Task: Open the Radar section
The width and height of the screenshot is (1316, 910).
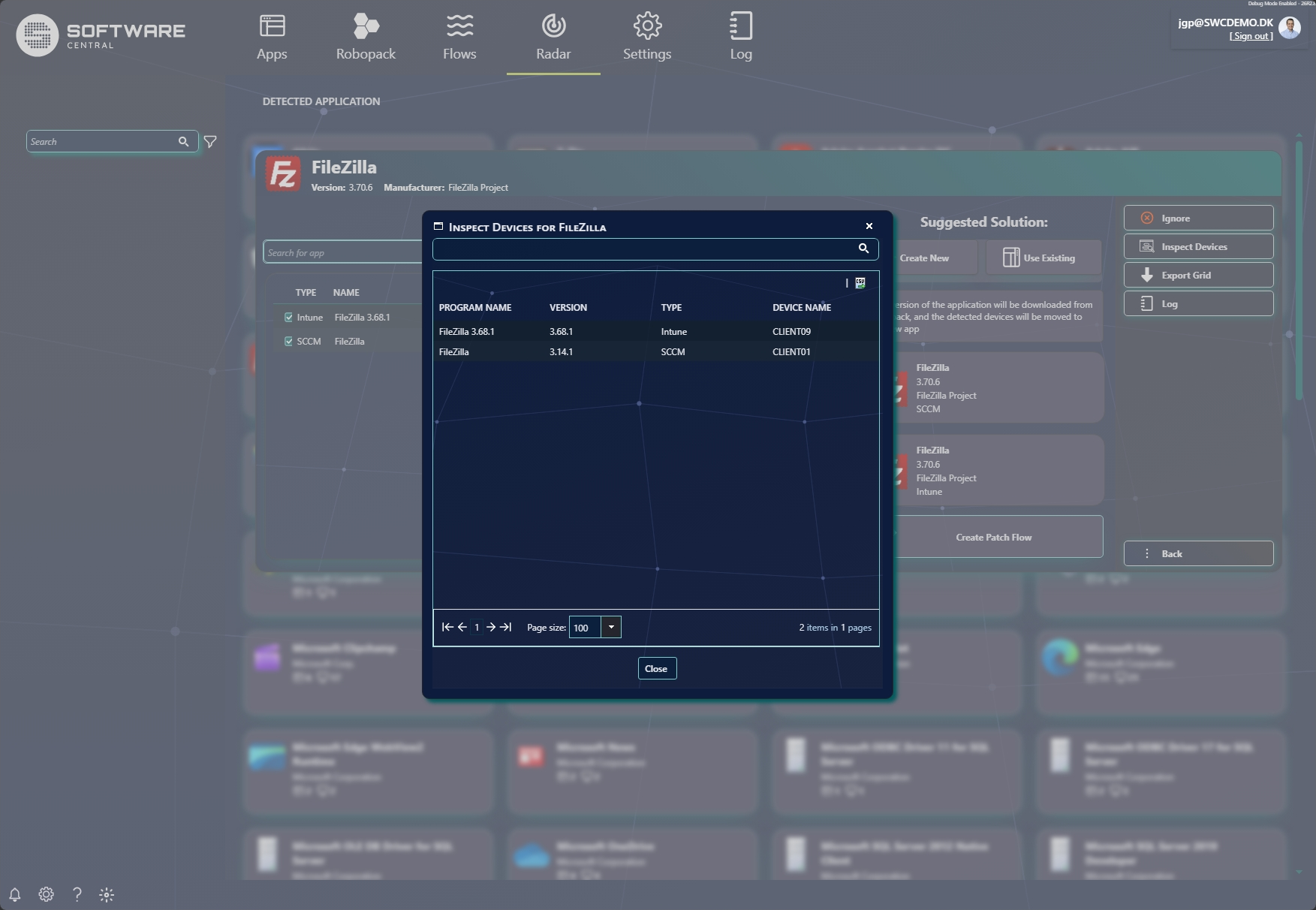Action: point(553,38)
